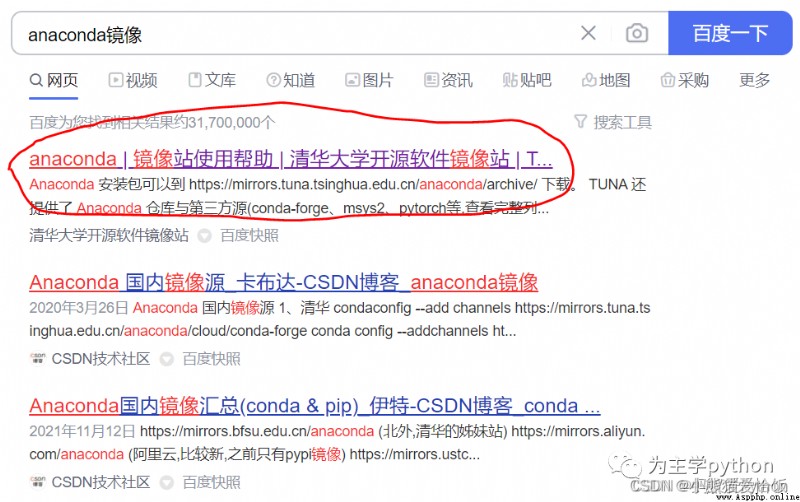The width and height of the screenshot is (800, 502).
Task: Open the Anaconda国内镜像汇总(conda & pip) result
Action: click(315, 406)
